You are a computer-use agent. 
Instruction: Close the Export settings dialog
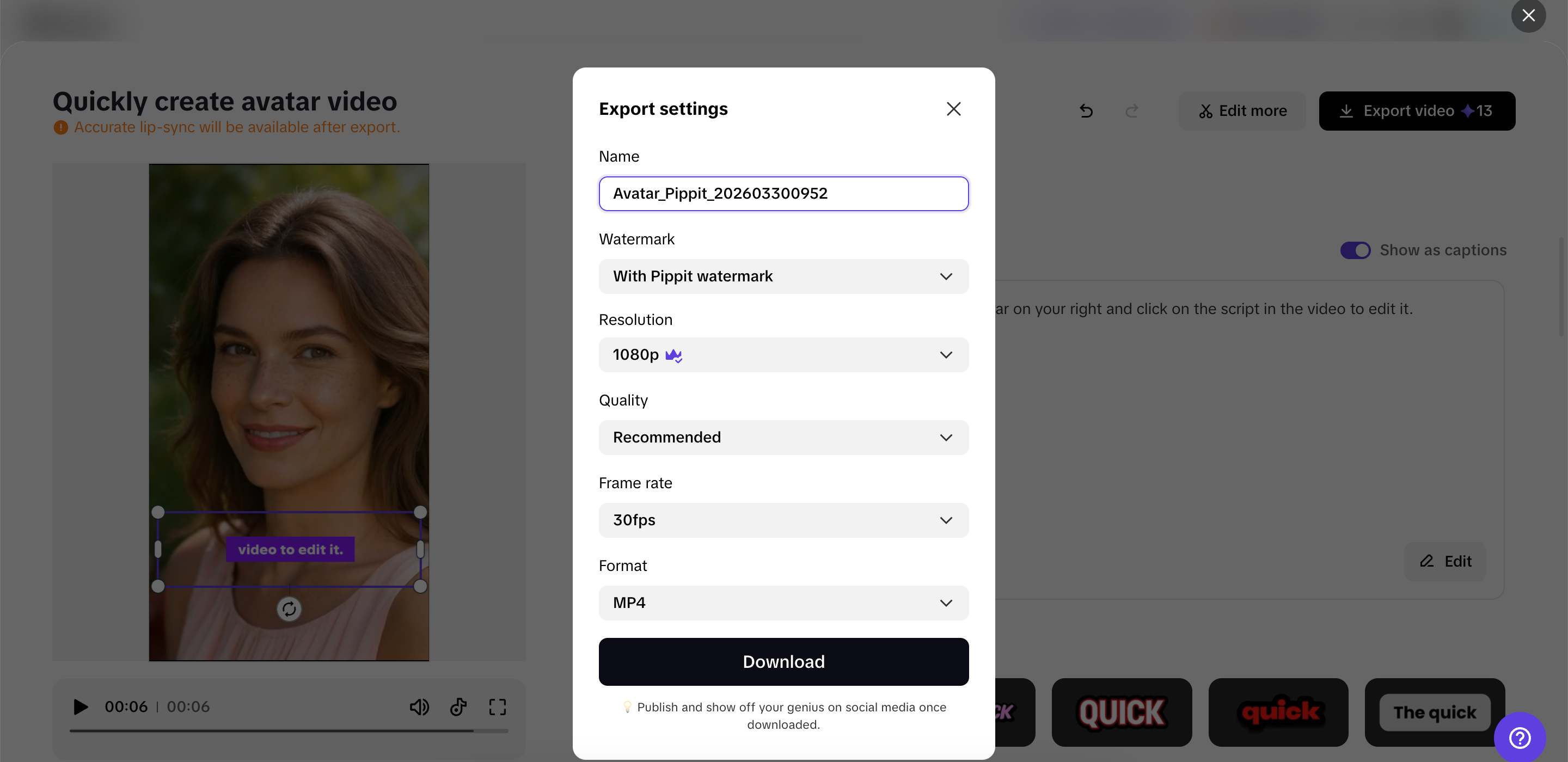click(x=953, y=109)
